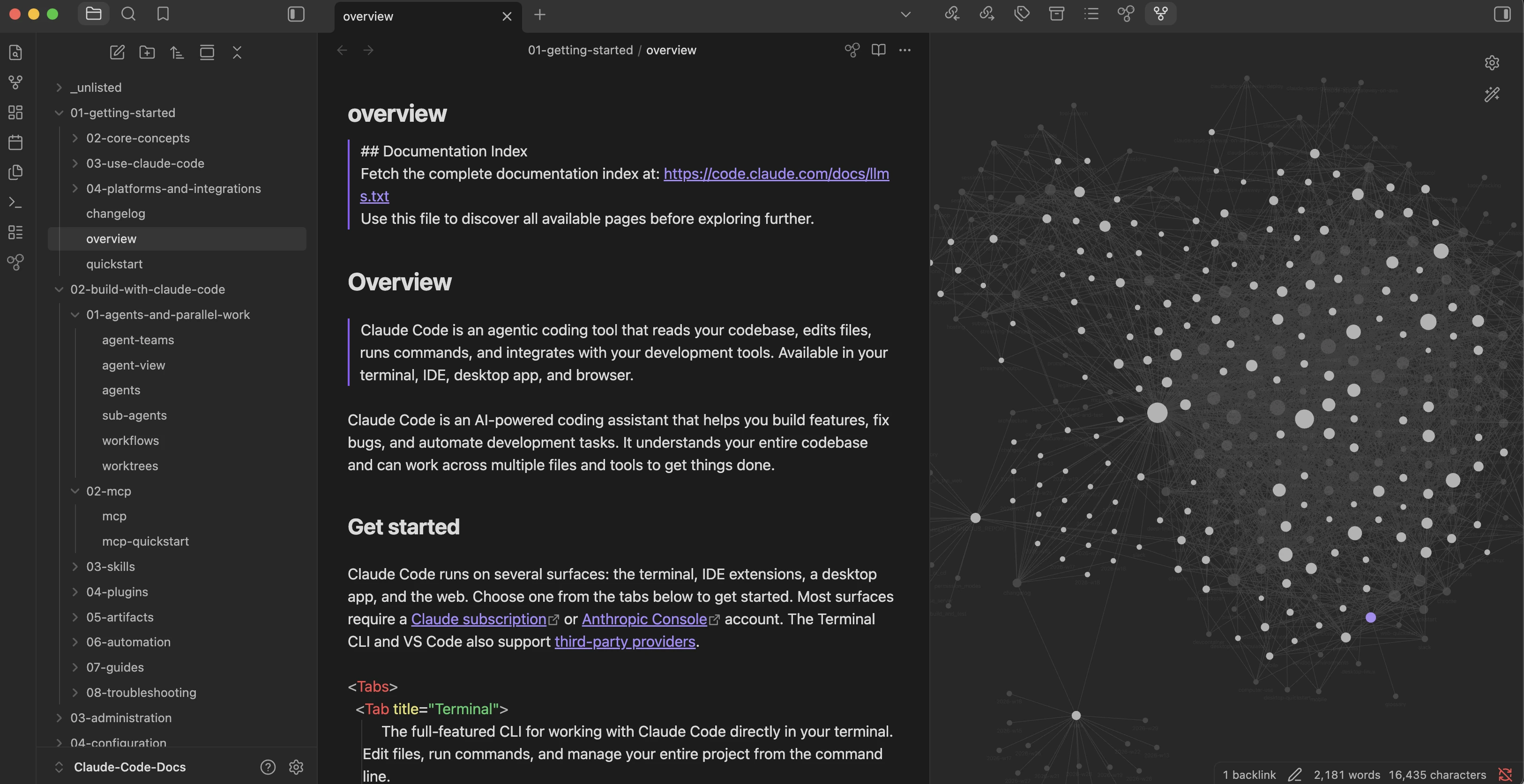Toggle the right sidebar
This screenshot has height=784, width=1524.
1502,14
